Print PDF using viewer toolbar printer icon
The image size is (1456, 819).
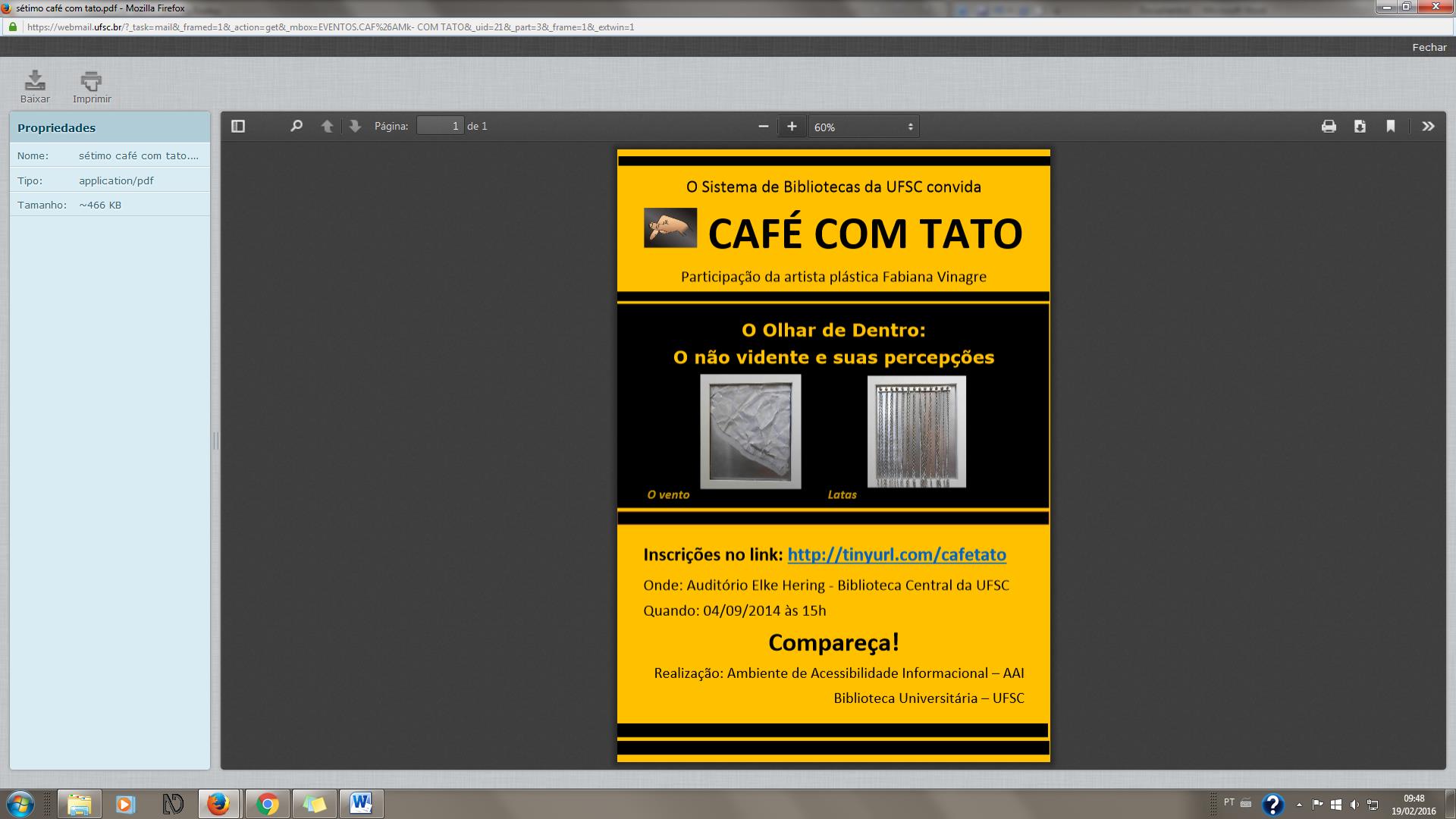1329,126
